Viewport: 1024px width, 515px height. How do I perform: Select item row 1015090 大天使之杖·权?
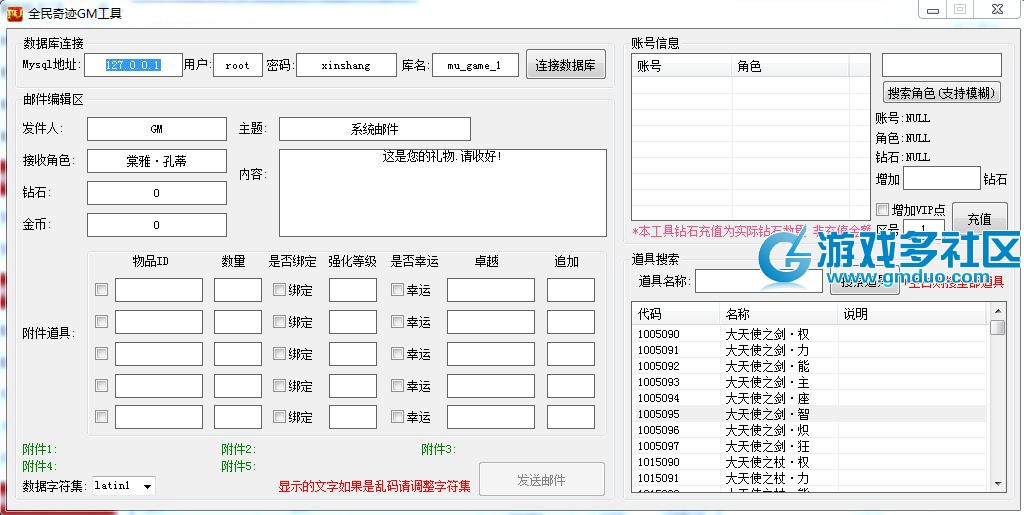click(810, 462)
